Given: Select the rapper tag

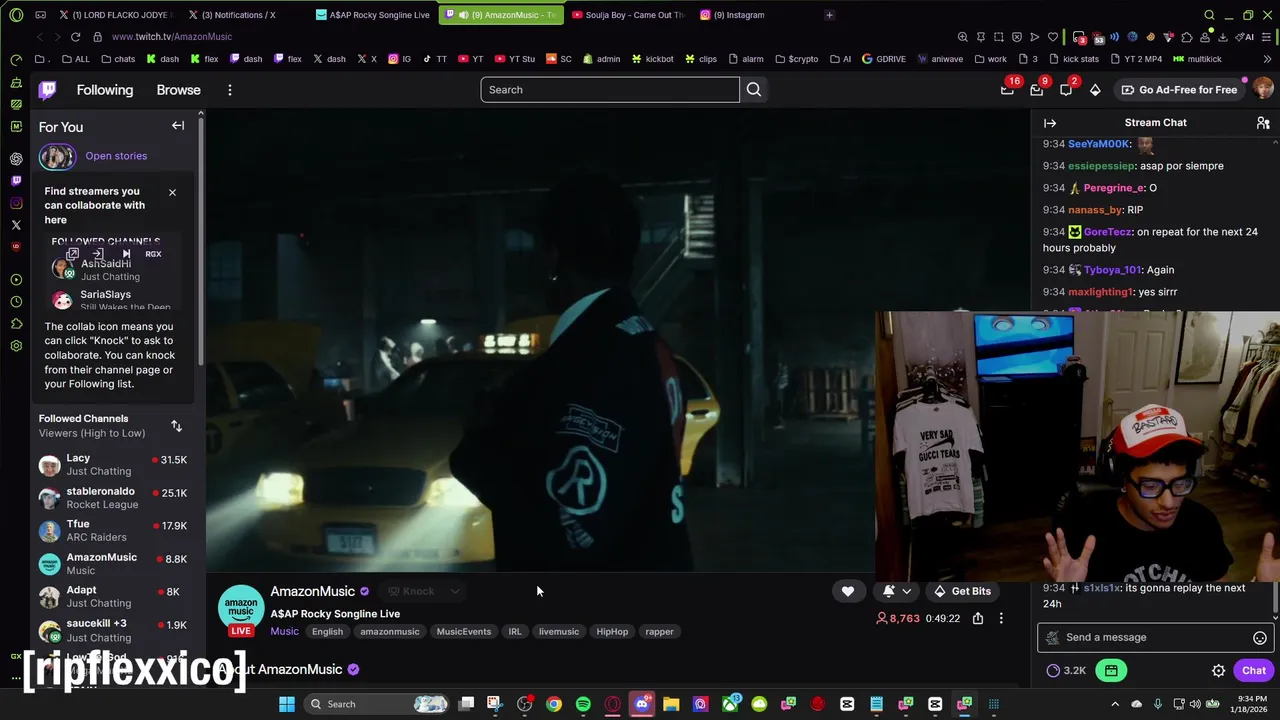Looking at the screenshot, I should 659,632.
